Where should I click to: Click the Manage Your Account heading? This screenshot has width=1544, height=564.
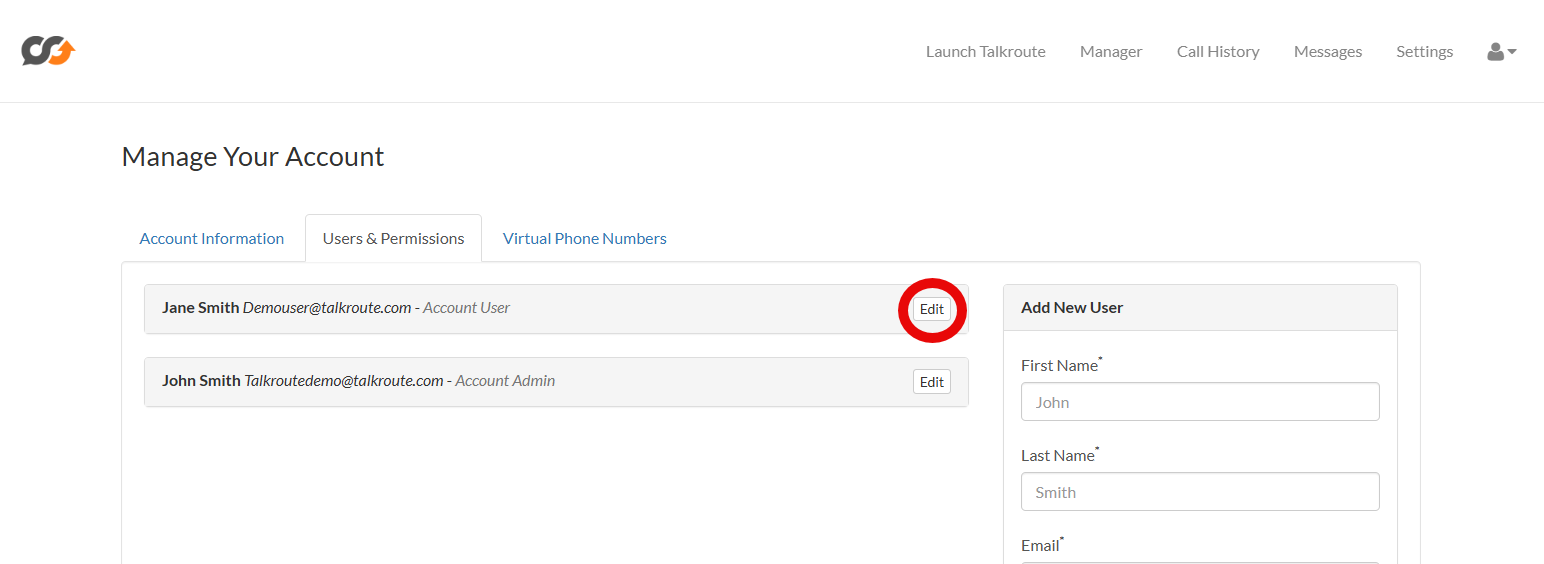(x=253, y=157)
